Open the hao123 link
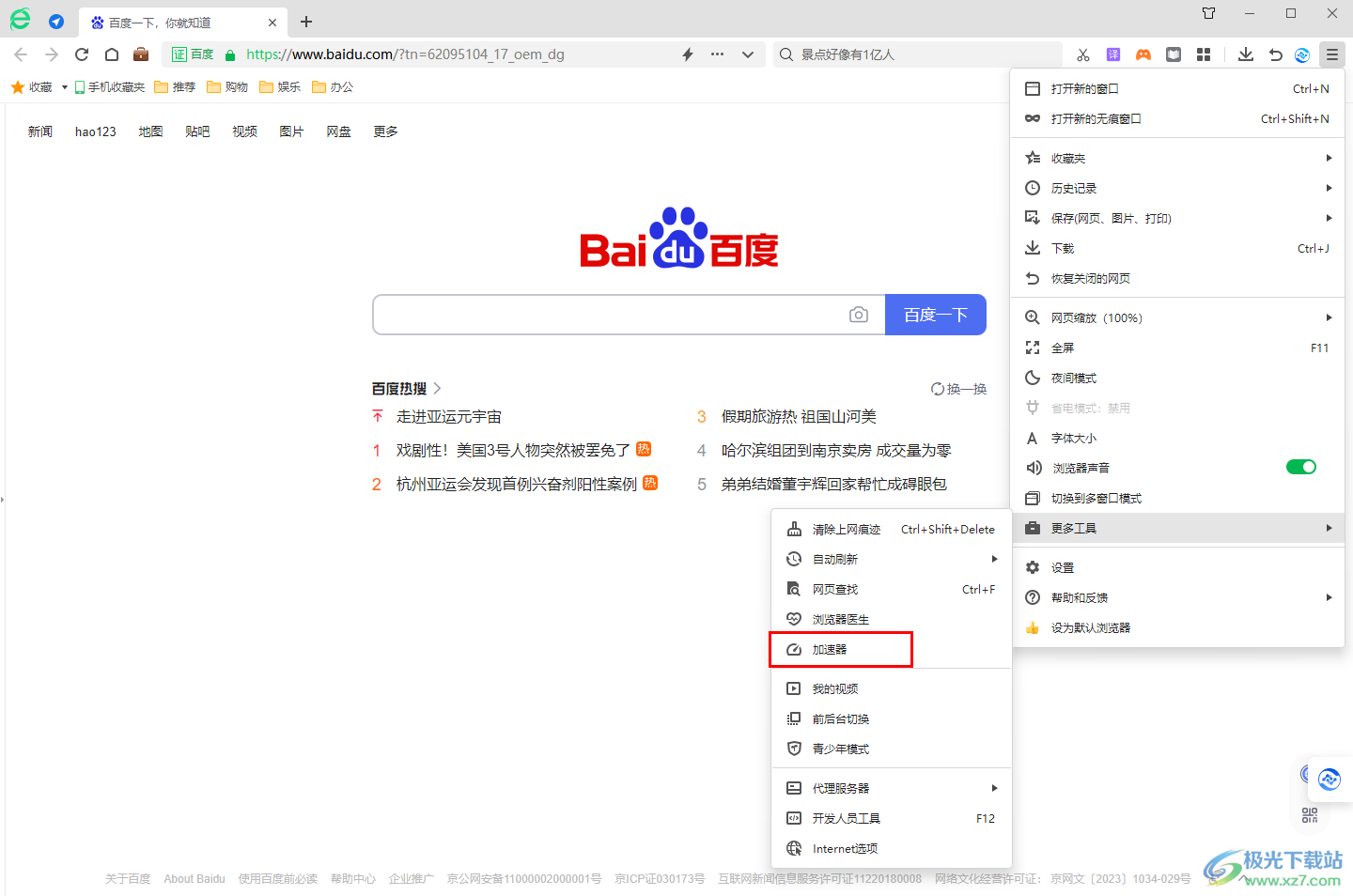The image size is (1353, 896). (x=96, y=131)
